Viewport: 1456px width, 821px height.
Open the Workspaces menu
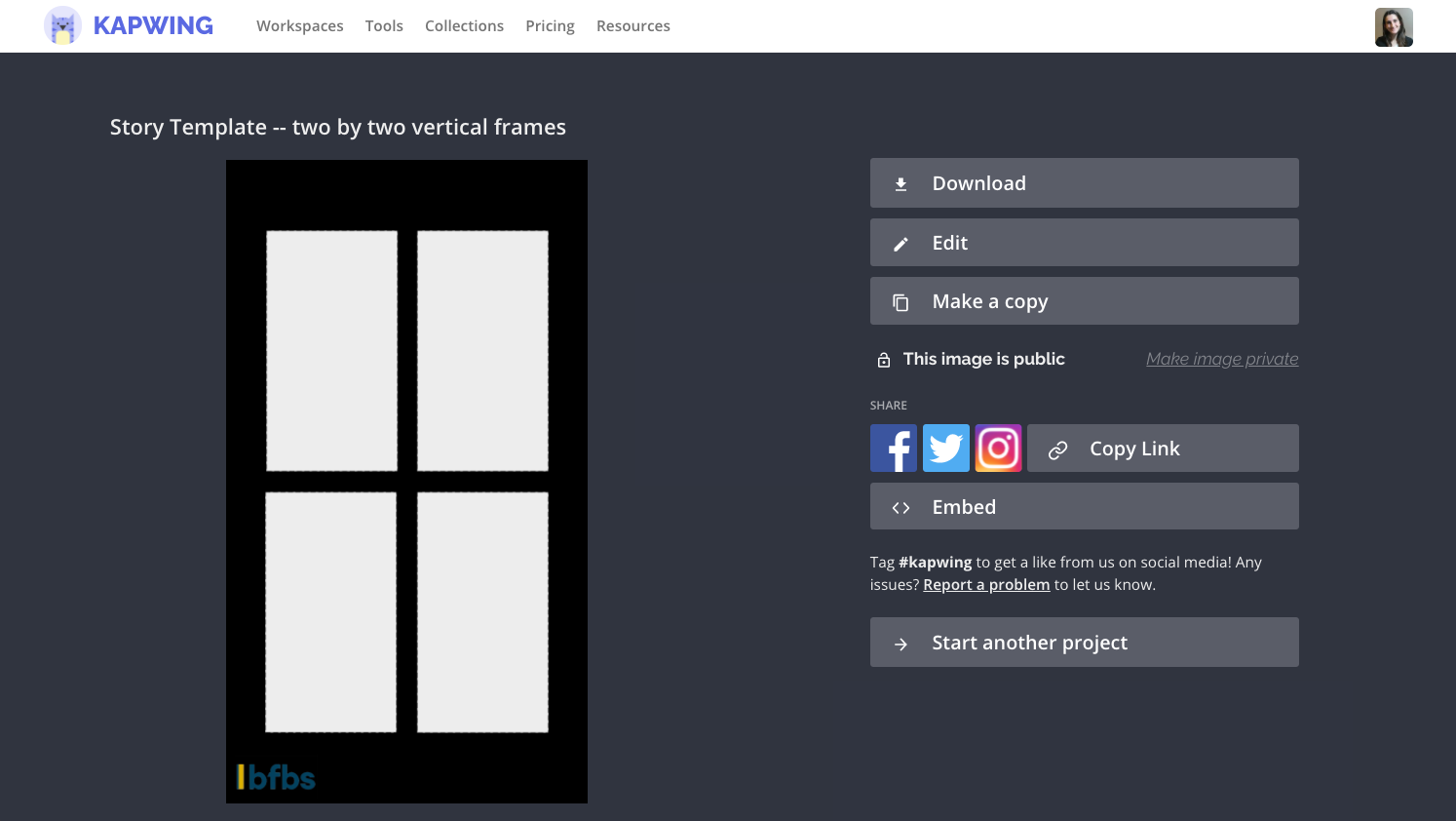tap(299, 26)
